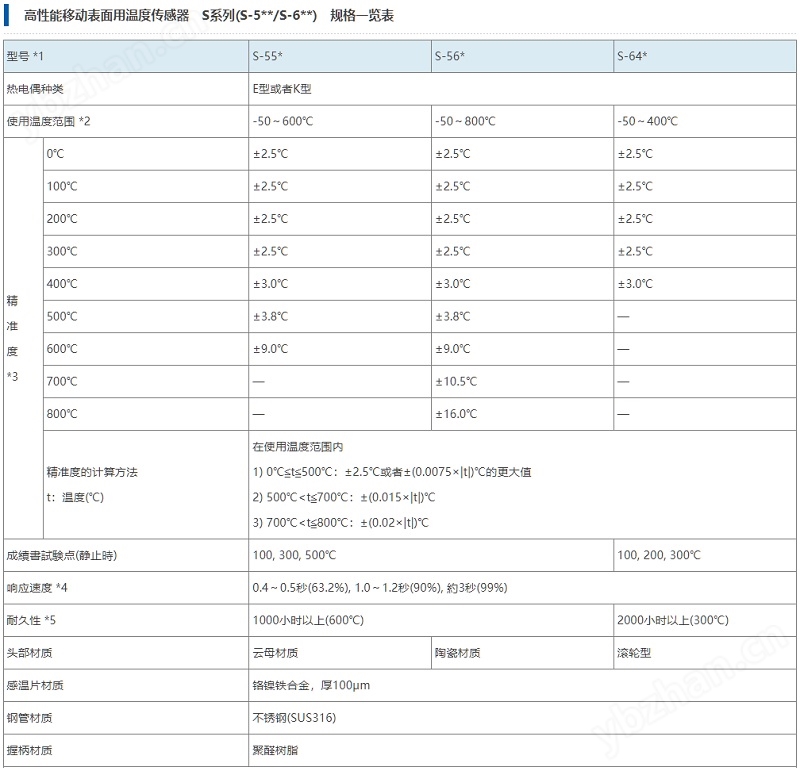
Task: Select the 400℃ accuracy row label
Action: click(x=62, y=284)
